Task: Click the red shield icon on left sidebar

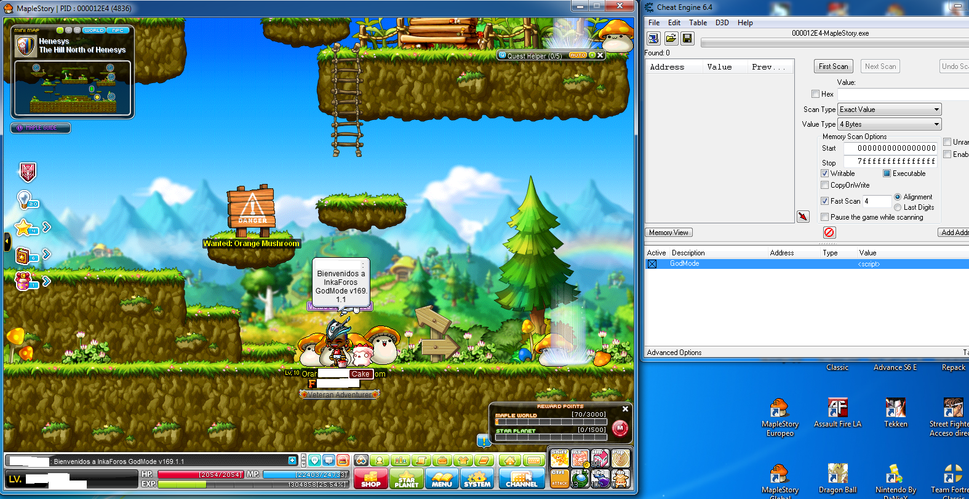Action: point(27,173)
